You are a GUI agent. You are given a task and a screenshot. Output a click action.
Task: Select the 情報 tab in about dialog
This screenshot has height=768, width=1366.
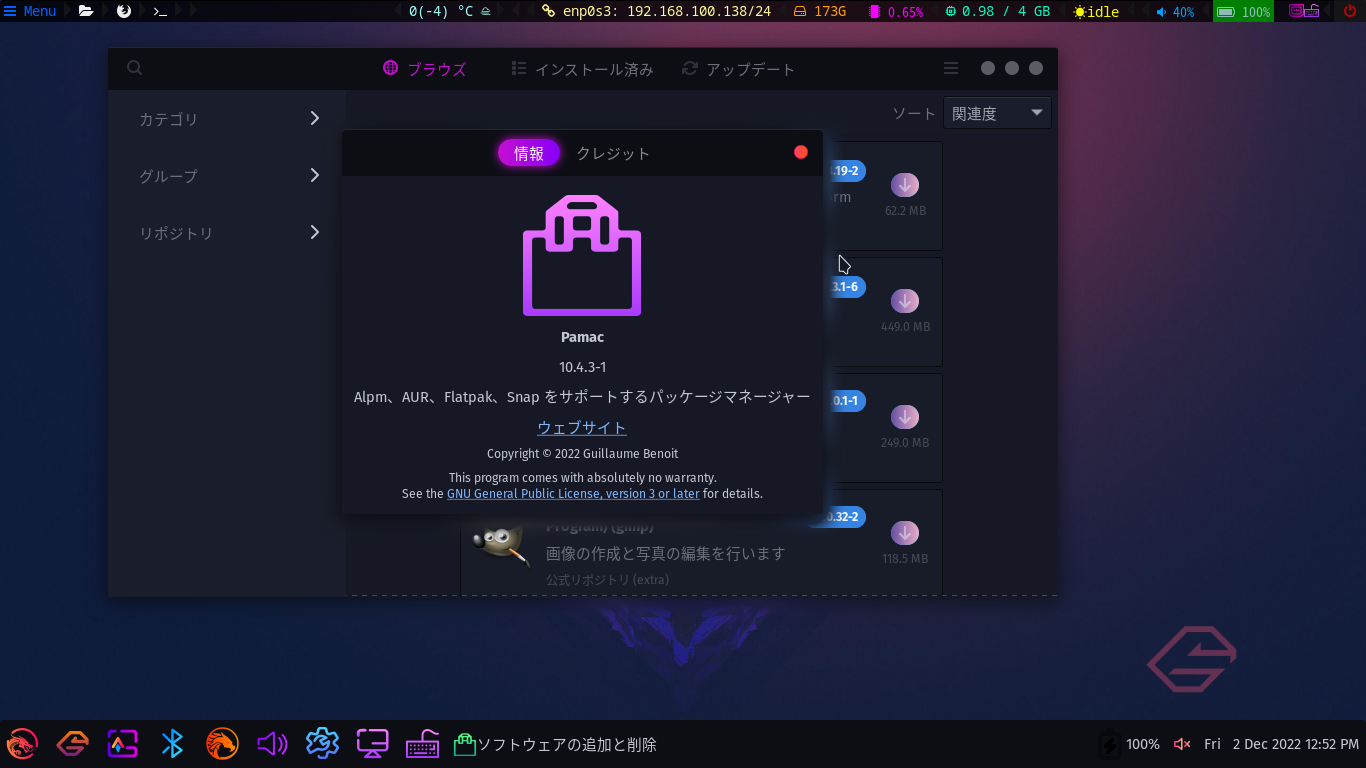pos(529,153)
